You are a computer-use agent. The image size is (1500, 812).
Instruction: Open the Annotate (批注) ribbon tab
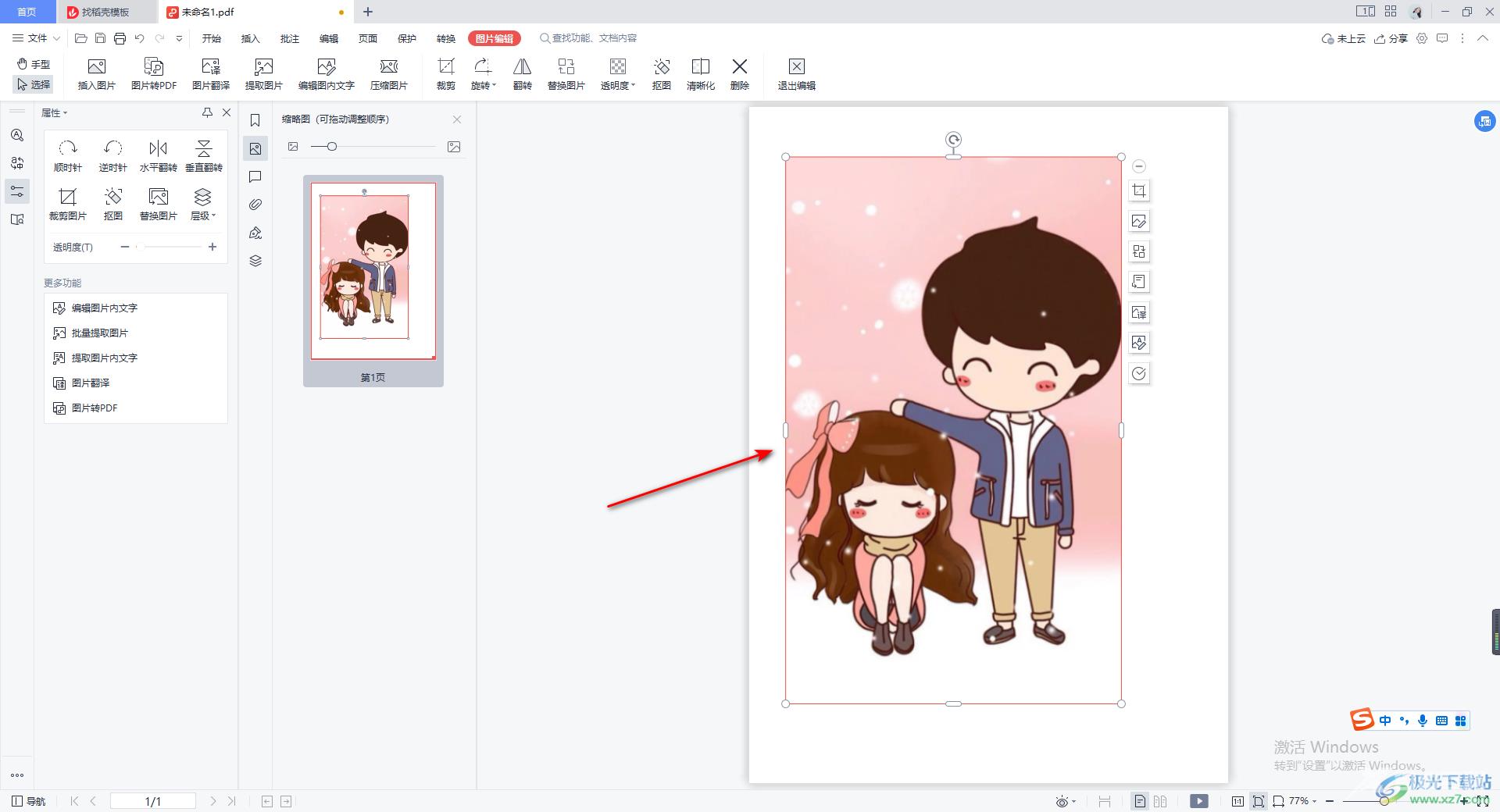(x=289, y=38)
